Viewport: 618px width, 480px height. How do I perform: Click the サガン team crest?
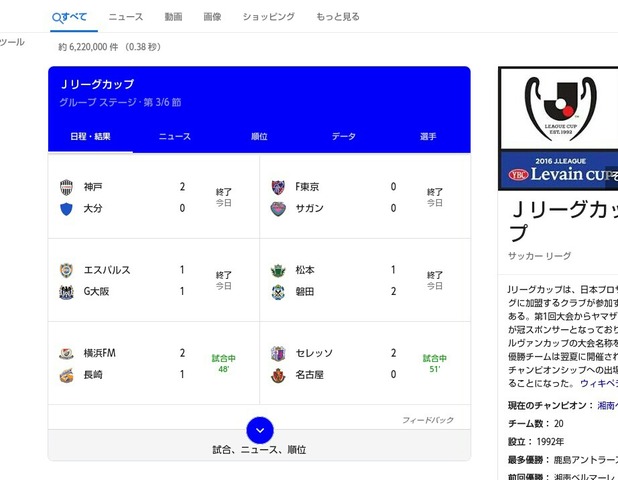pos(278,209)
